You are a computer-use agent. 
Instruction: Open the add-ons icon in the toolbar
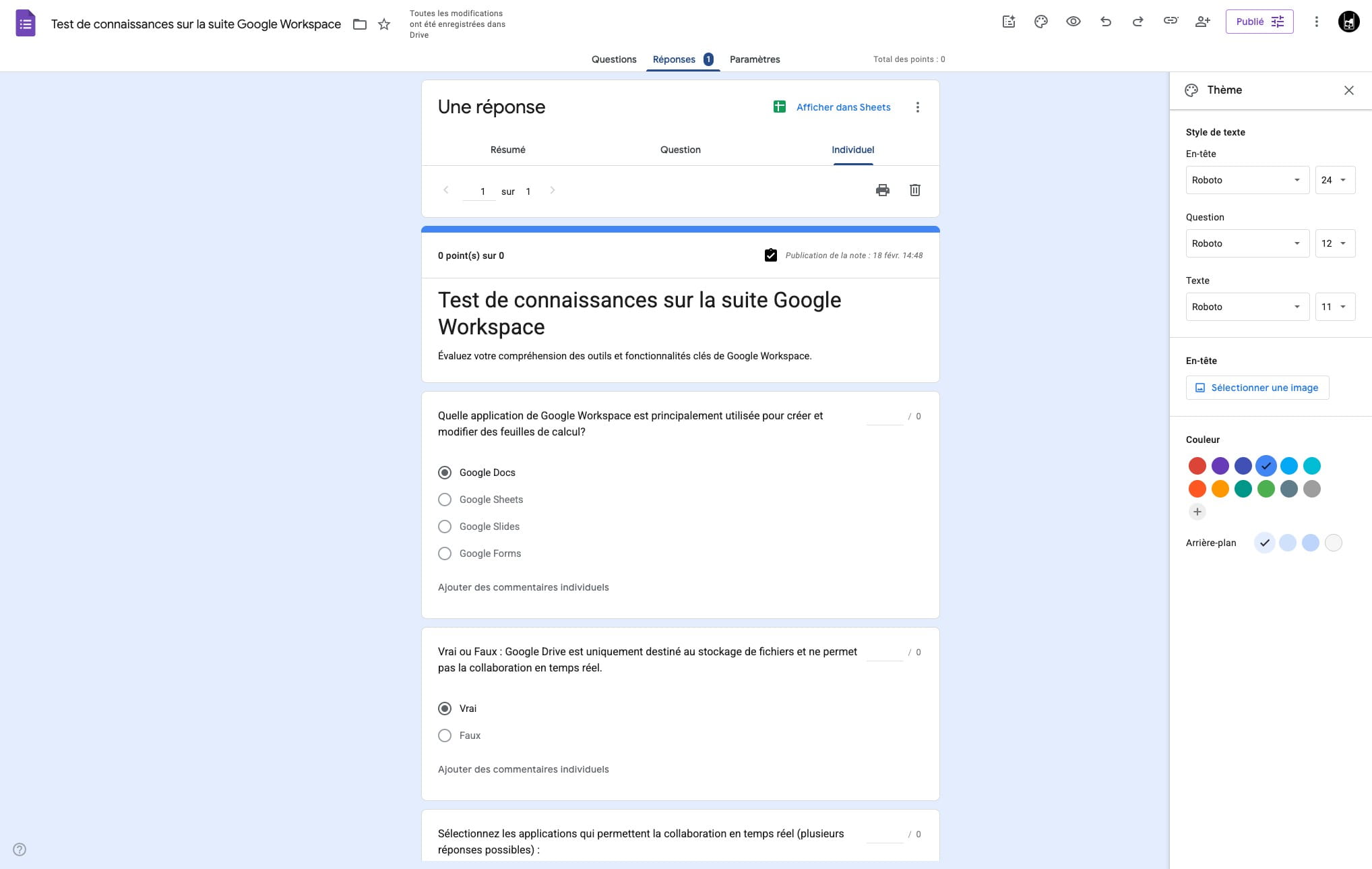click(x=1009, y=22)
